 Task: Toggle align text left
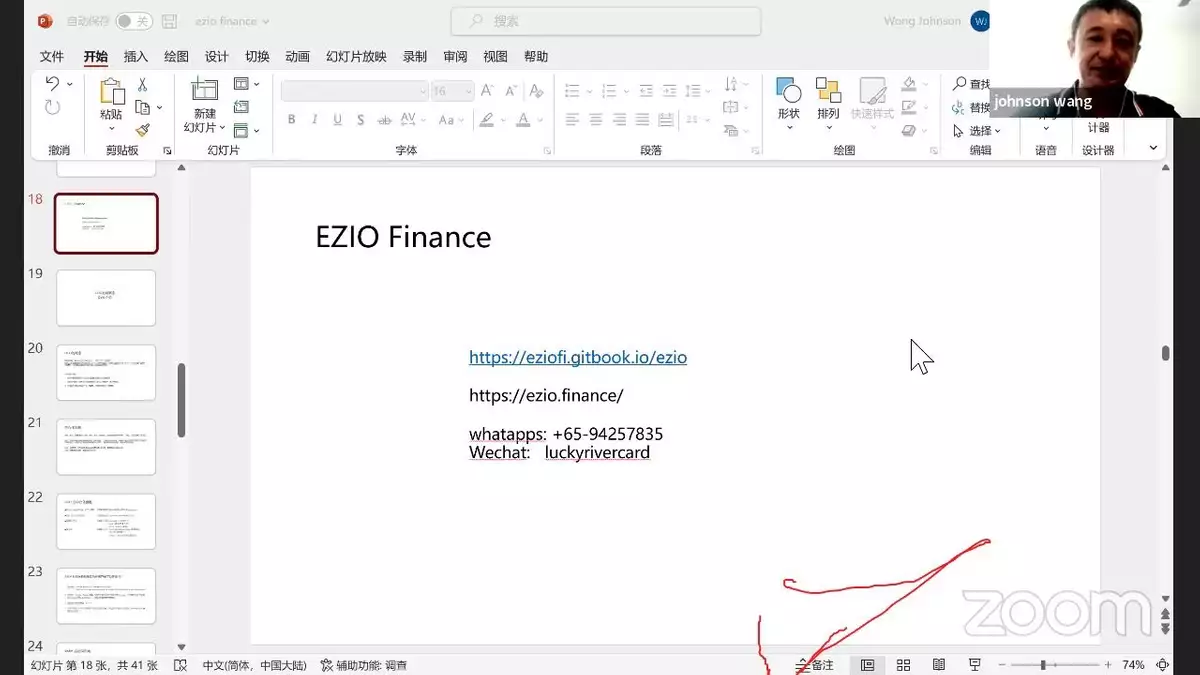572,120
